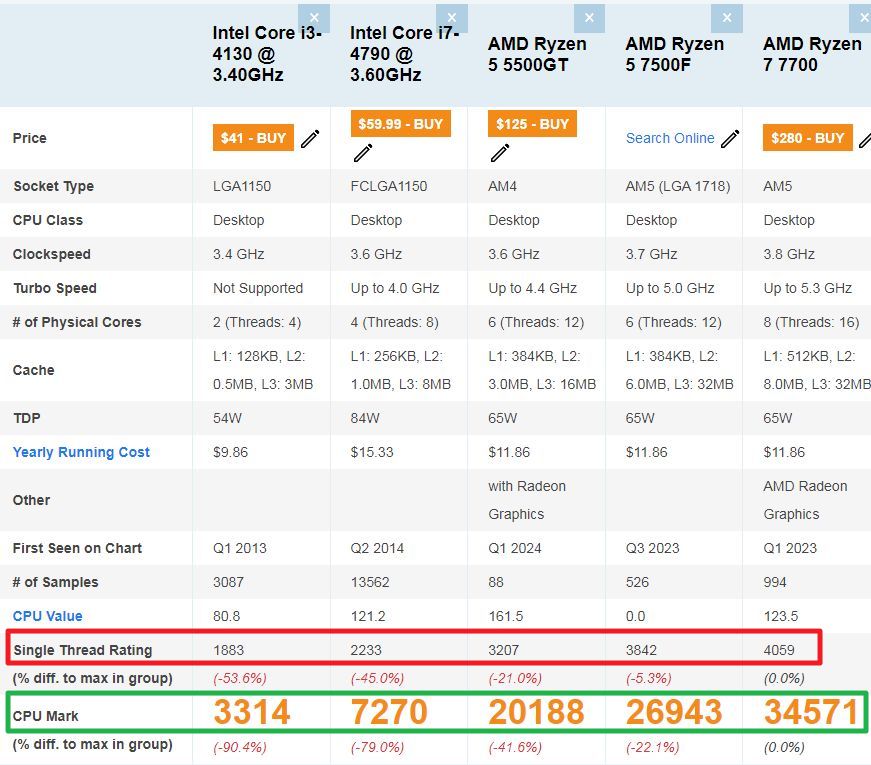This screenshot has width=871, height=765.
Task: Click 'Up to 4.4 GHz' turbo cell
Action: (x=532, y=288)
